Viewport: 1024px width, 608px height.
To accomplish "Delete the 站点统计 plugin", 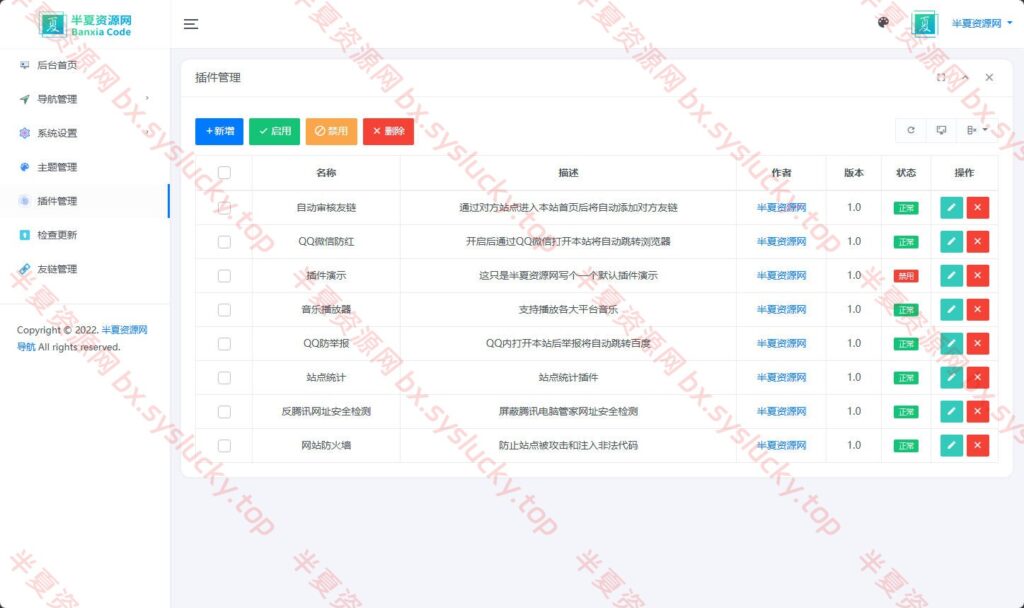I will coord(978,377).
